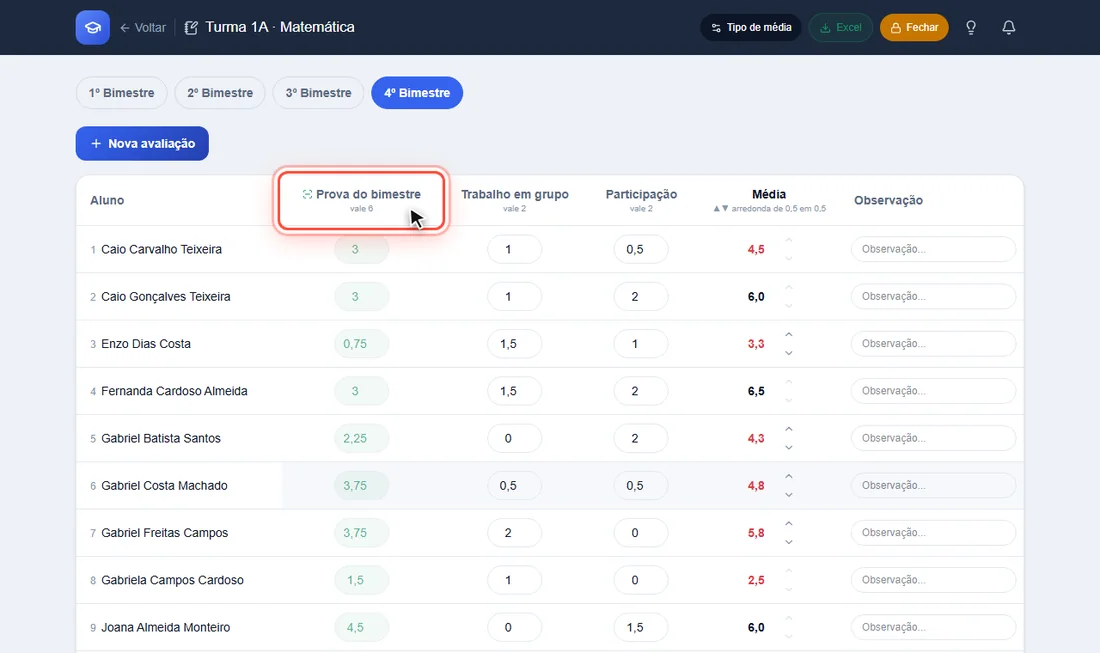The image size is (1100, 653).
Task: Open the notifications bell
Action: tap(1008, 27)
